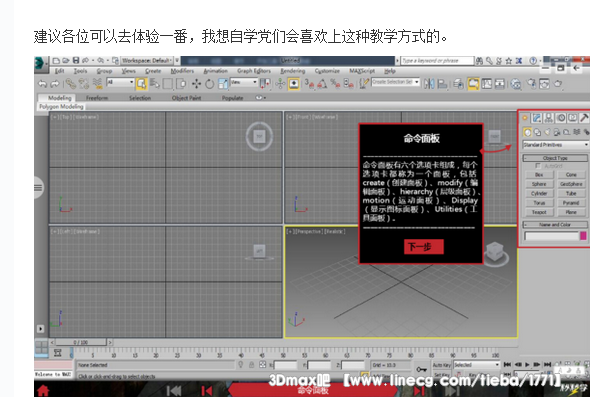Open the Motion panel wheel icon
This screenshot has height=397, width=590.
(561, 118)
